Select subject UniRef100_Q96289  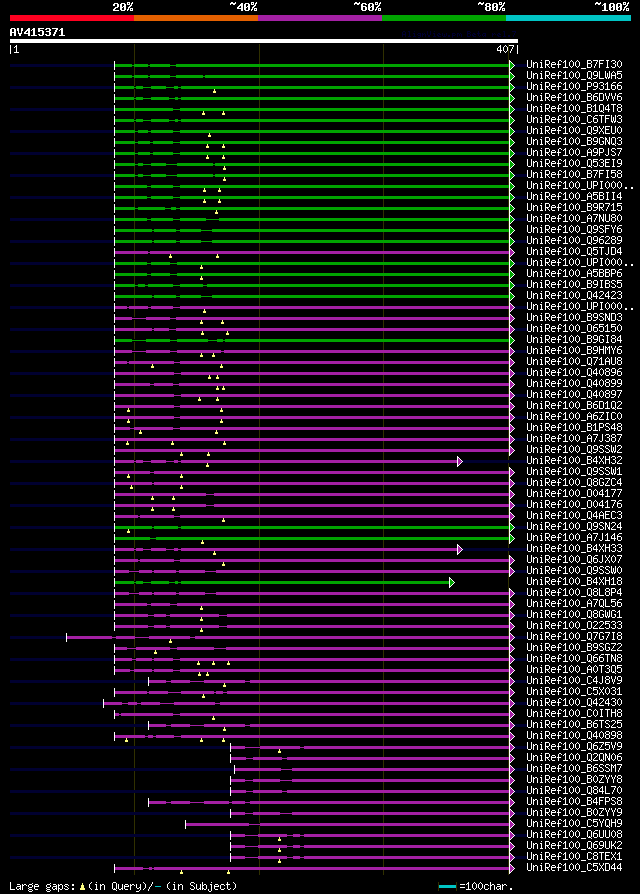click(574, 241)
